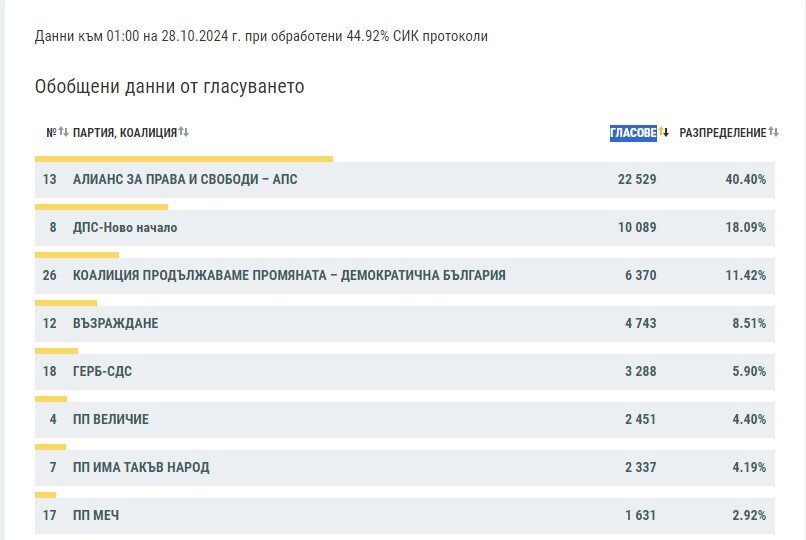The image size is (806, 540).
Task: Select the ПП ИМА ТАКЪВ НАРОД row
Action: pyautogui.click(x=405, y=468)
